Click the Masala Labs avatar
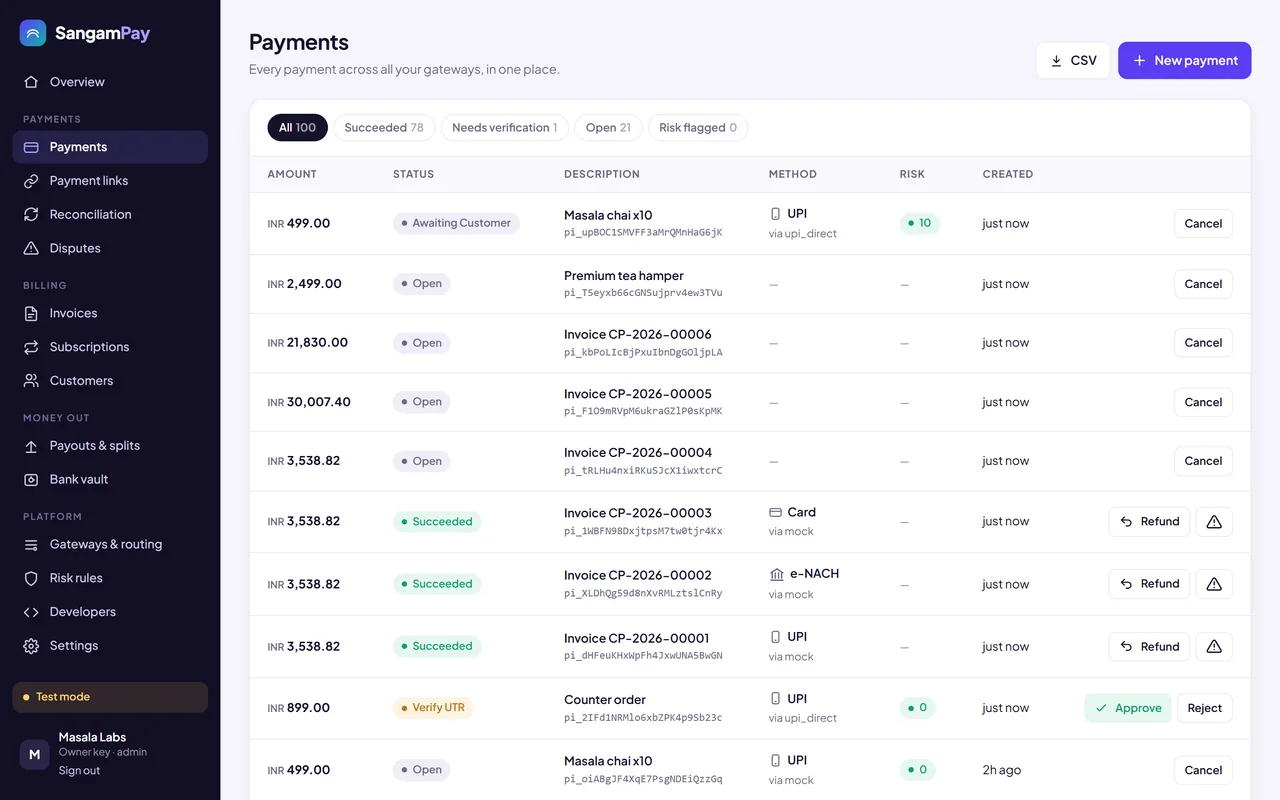 (35, 754)
